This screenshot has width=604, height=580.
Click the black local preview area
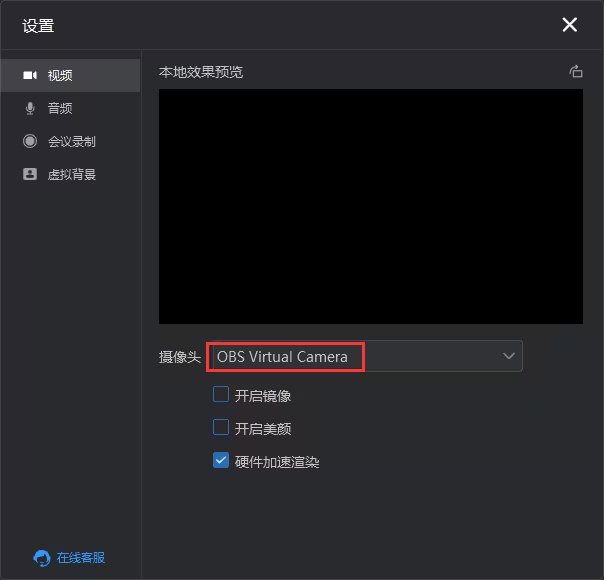(370, 206)
